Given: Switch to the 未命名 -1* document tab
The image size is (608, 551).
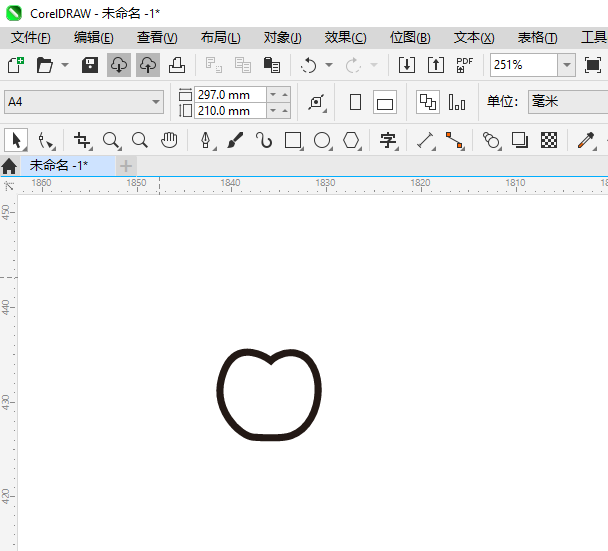Looking at the screenshot, I should point(67,166).
